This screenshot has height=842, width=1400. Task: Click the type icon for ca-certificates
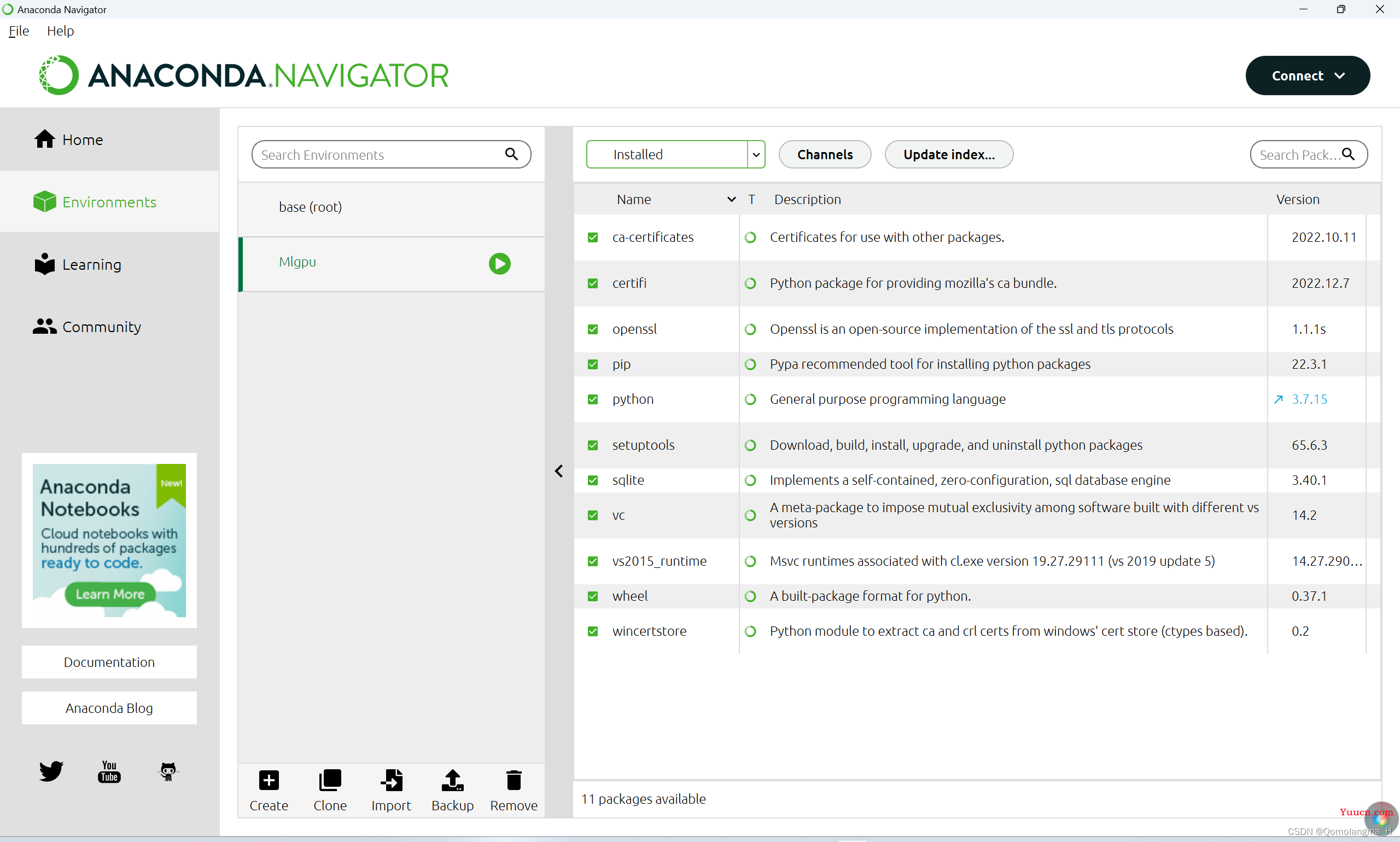750,237
